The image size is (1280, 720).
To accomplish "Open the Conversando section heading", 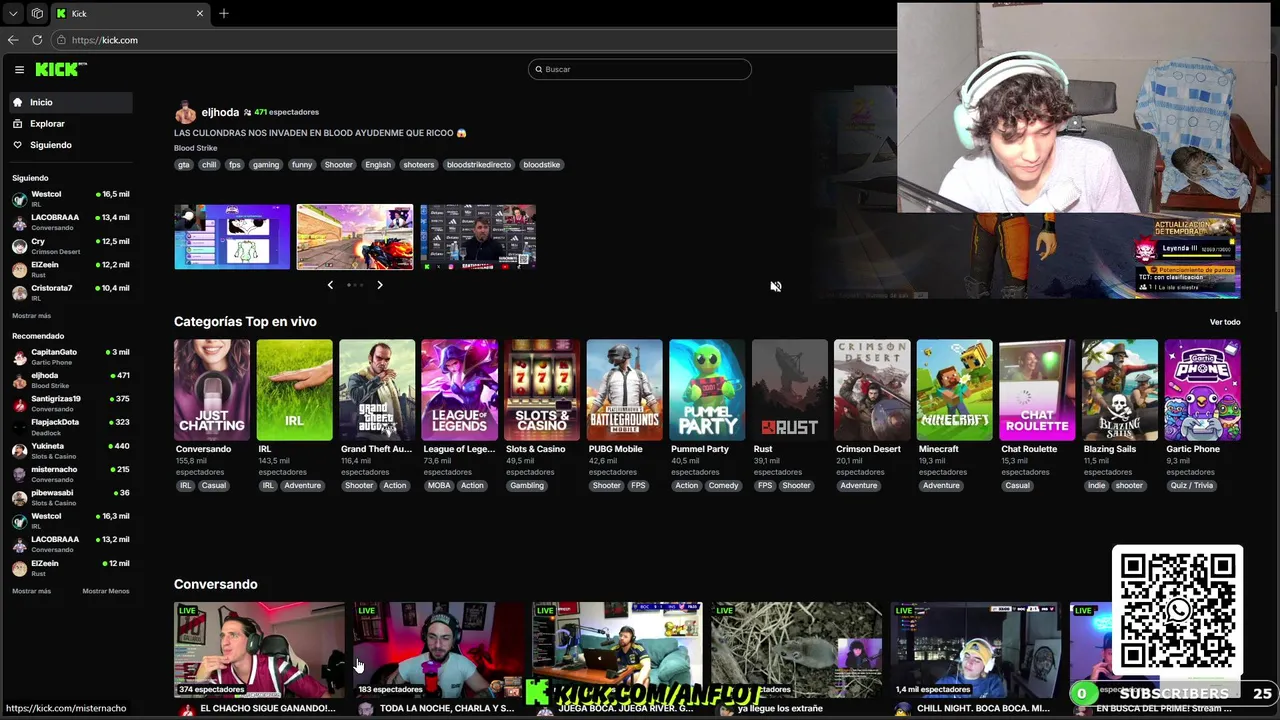I will 216,584.
